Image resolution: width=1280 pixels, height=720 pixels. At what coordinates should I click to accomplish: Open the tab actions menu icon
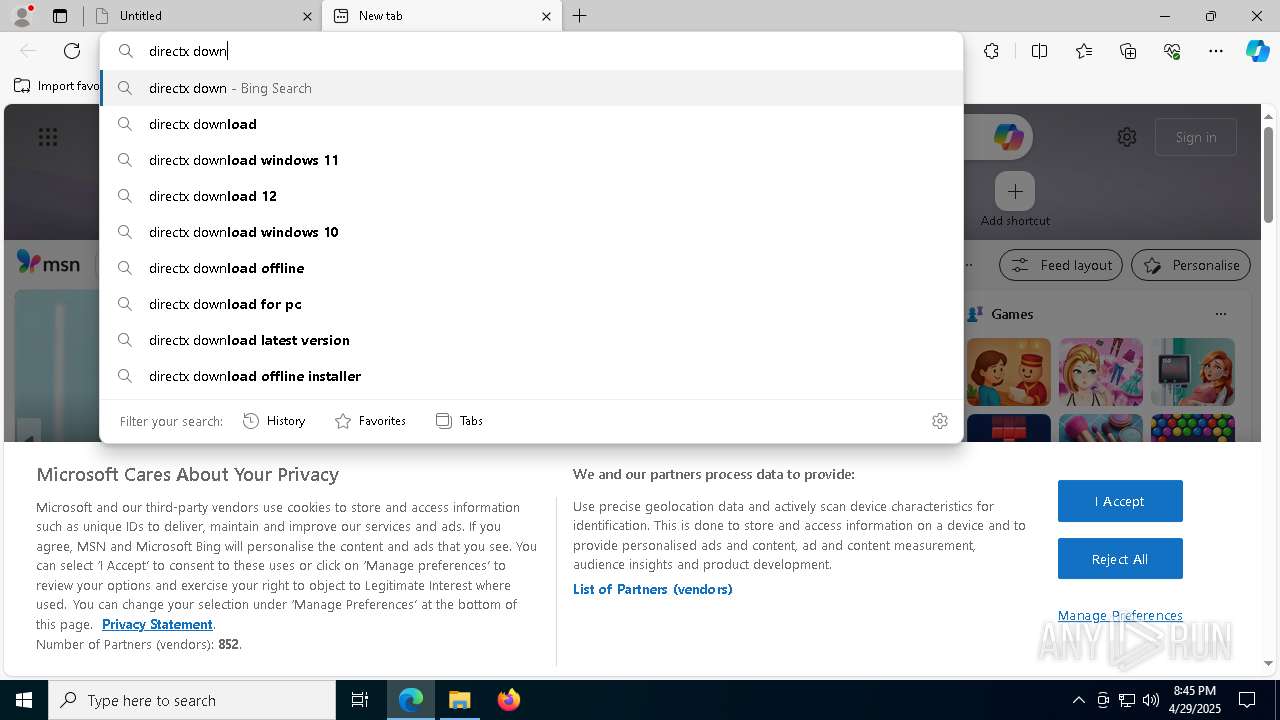60,16
